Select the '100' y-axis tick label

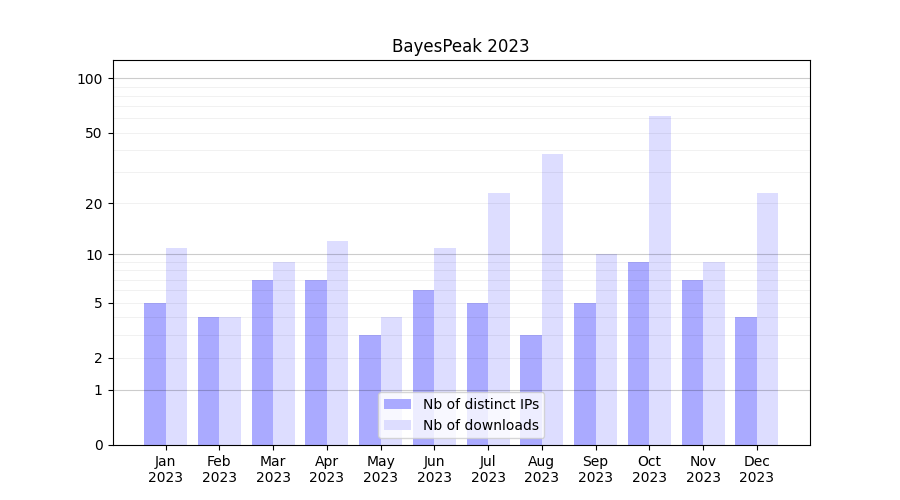[90, 79]
